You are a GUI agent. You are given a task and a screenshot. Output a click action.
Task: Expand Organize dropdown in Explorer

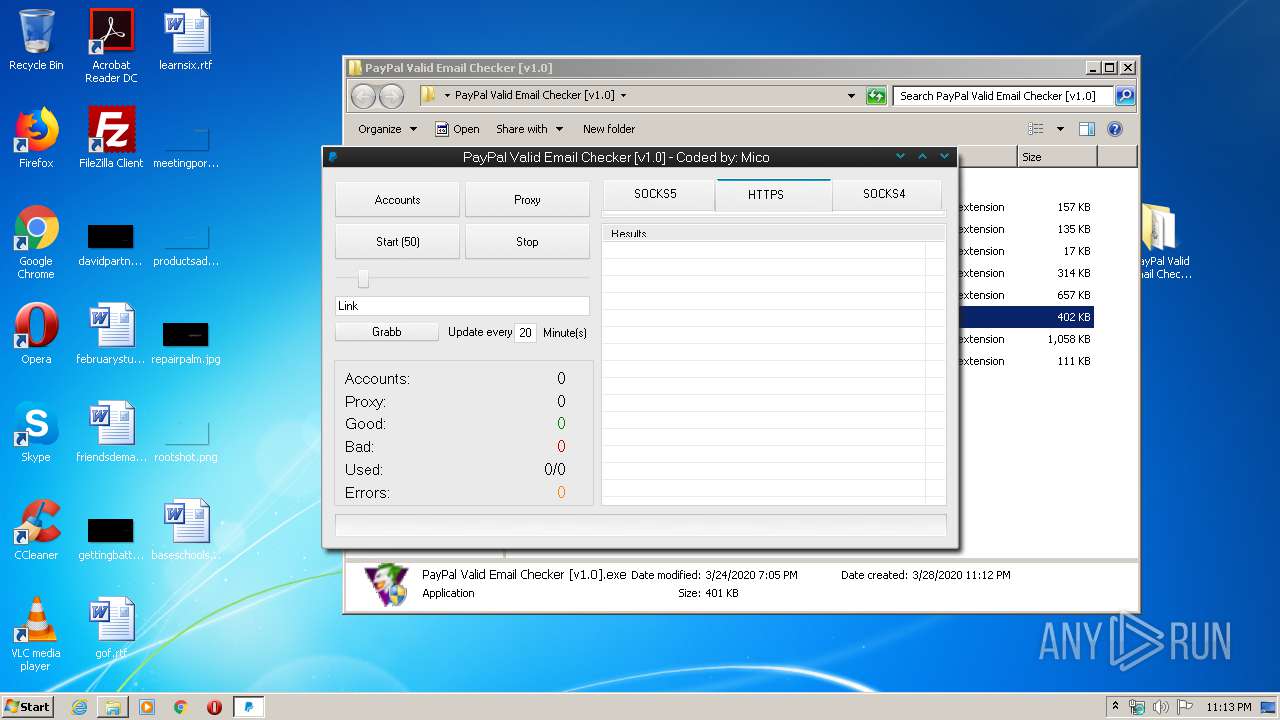pos(387,129)
